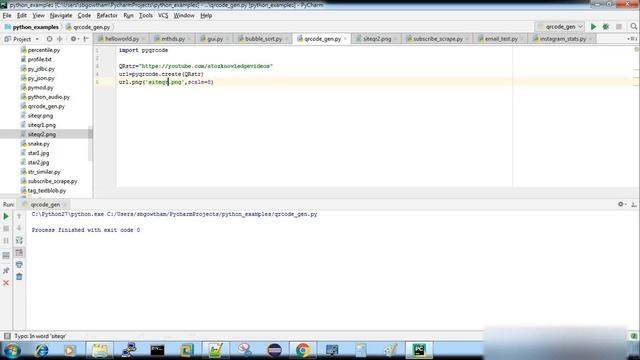Hide the Run panel with the download-arrow icon
640x360 pixels.
coord(633,204)
